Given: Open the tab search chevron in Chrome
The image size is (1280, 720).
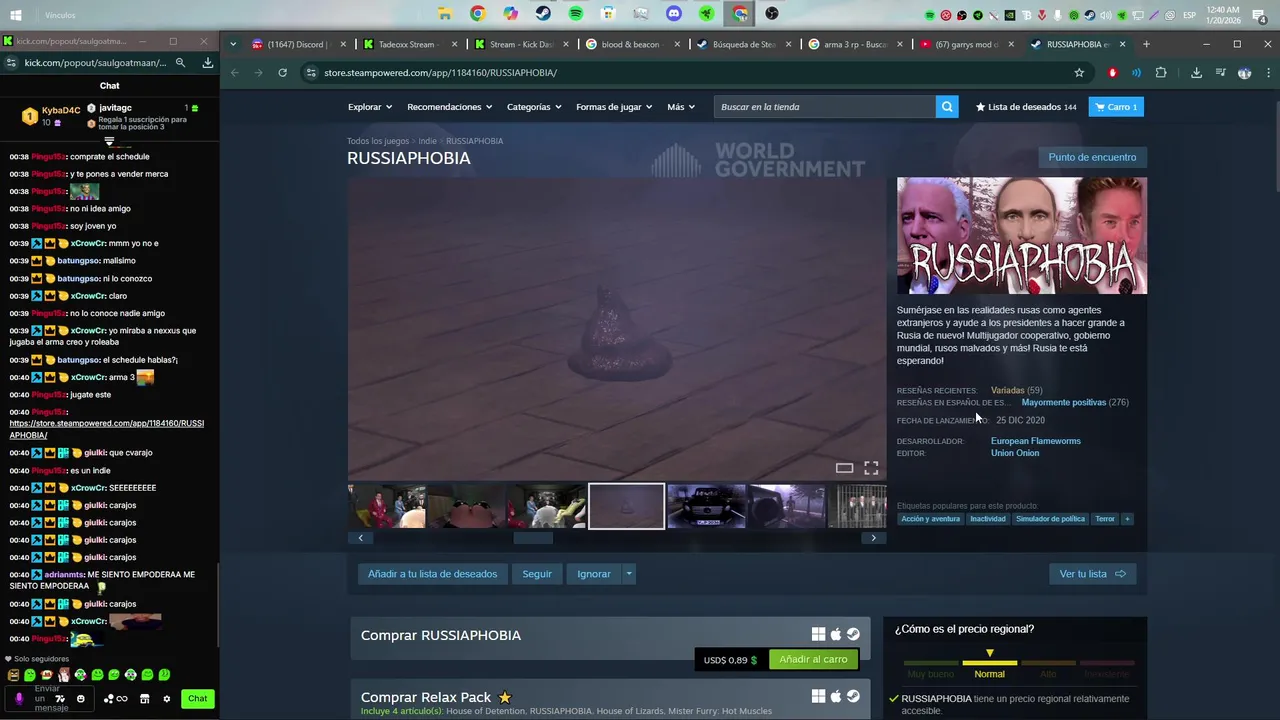Looking at the screenshot, I should pyautogui.click(x=233, y=44).
